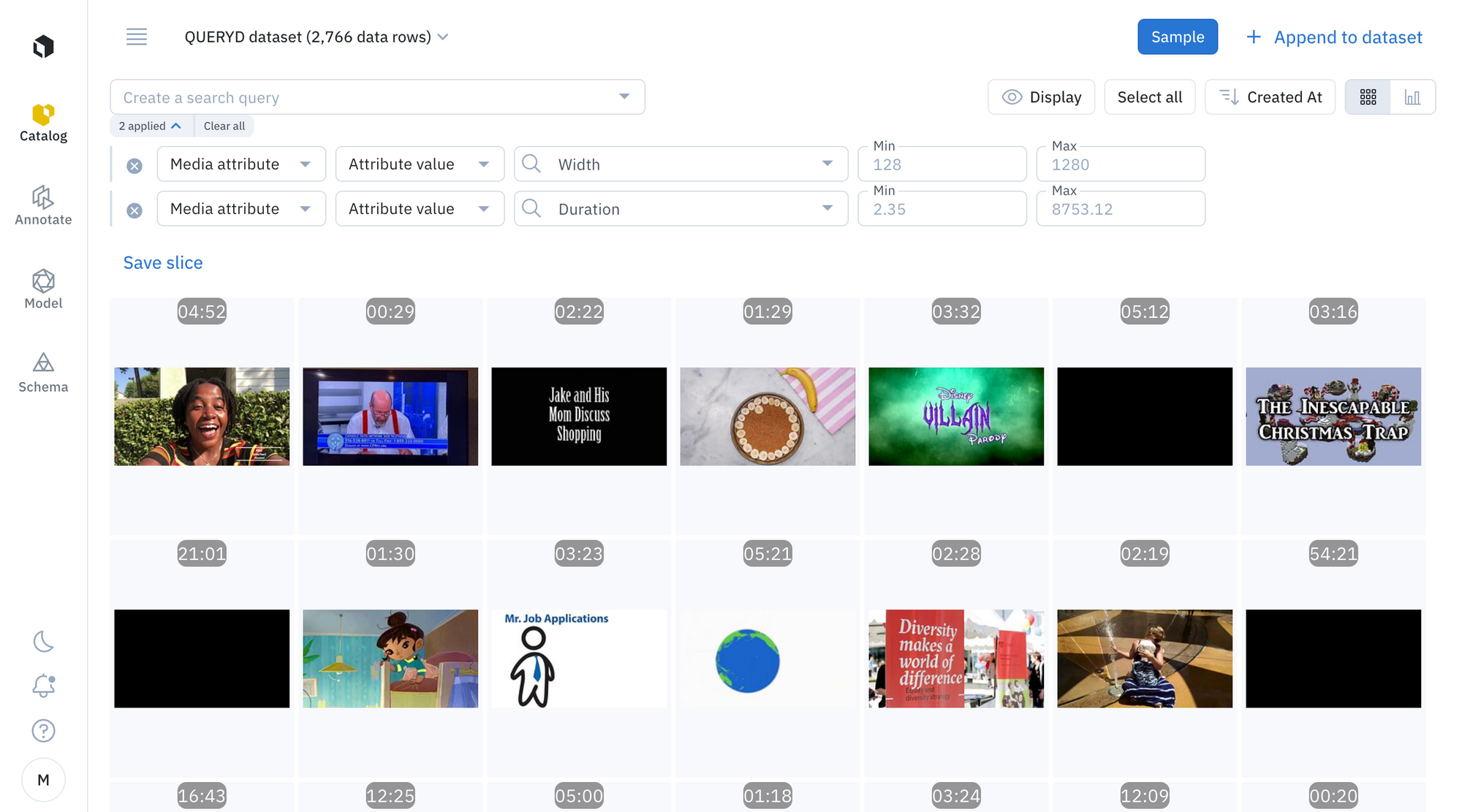Open the help question mark icon
Image resolution: width=1462 pixels, height=812 pixels.
click(x=43, y=730)
